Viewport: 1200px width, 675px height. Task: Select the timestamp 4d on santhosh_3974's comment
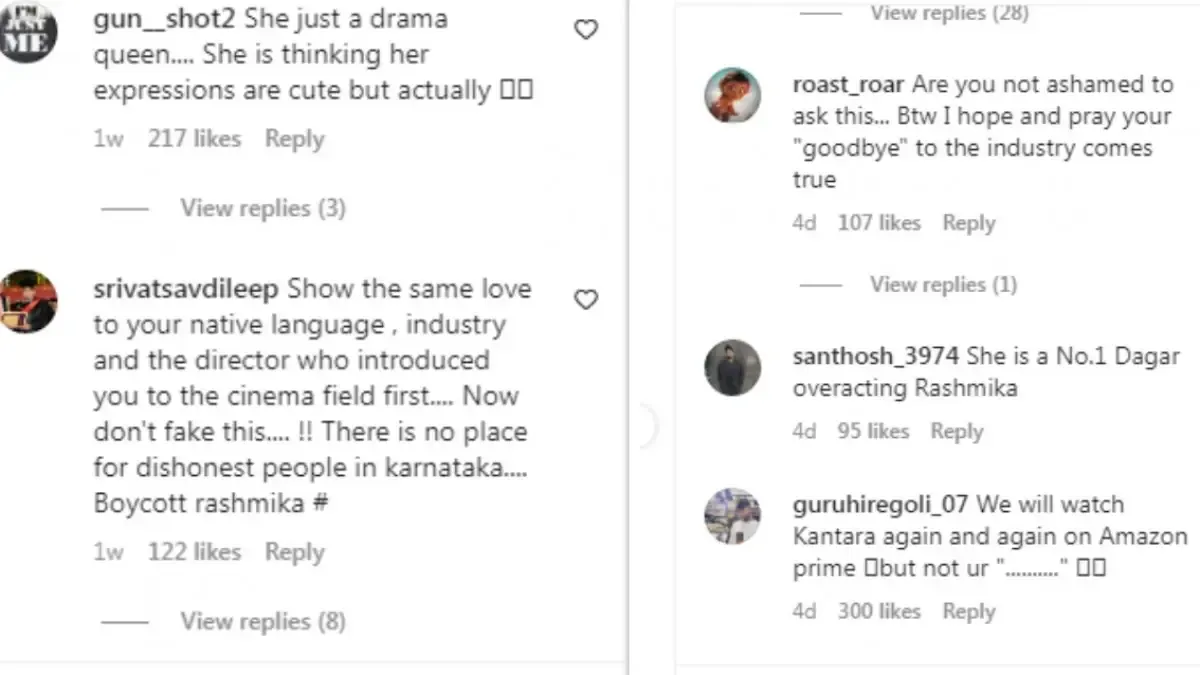click(805, 431)
